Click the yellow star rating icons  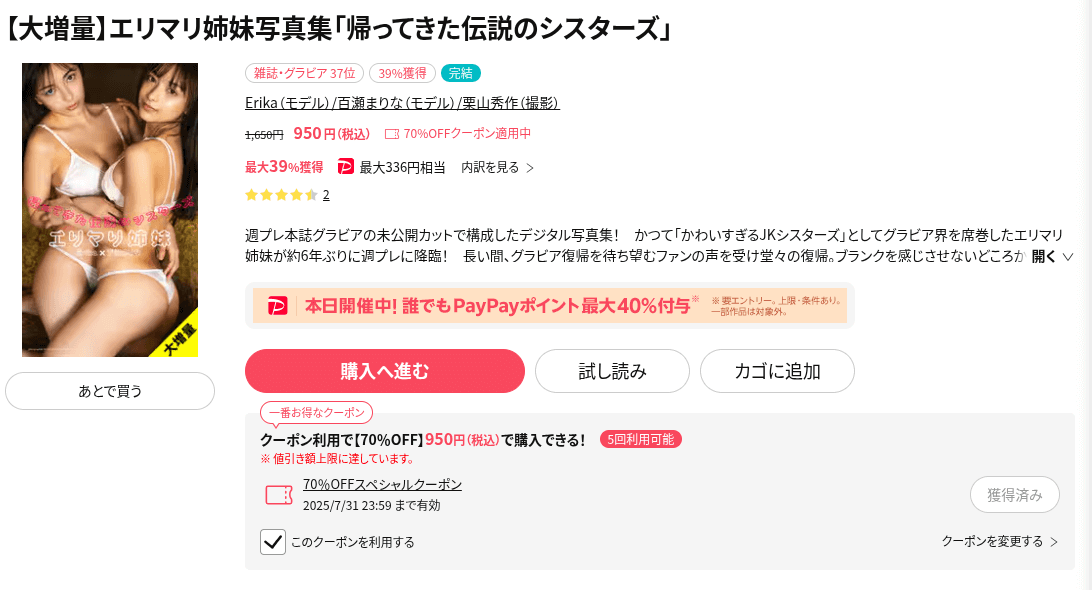click(281, 195)
